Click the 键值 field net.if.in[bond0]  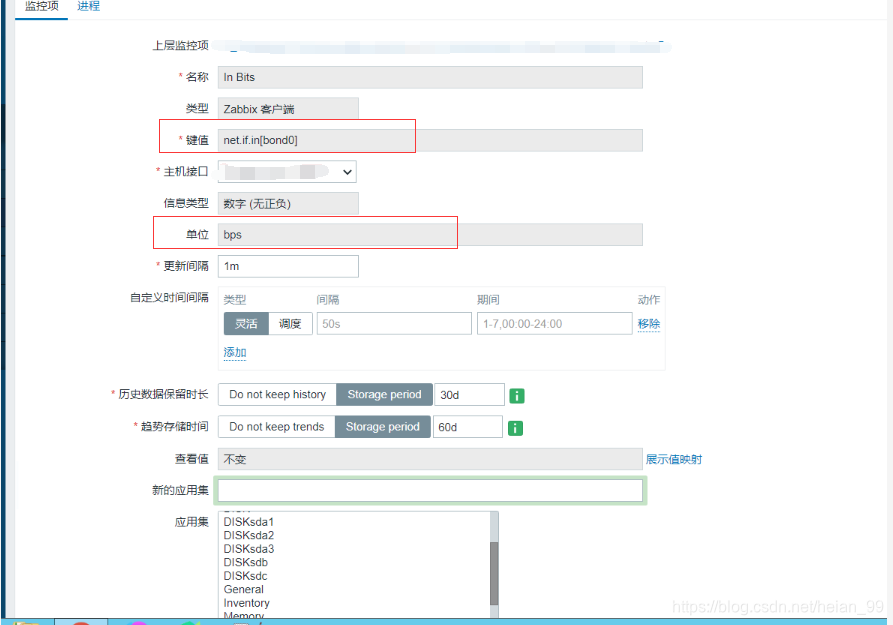[430, 140]
